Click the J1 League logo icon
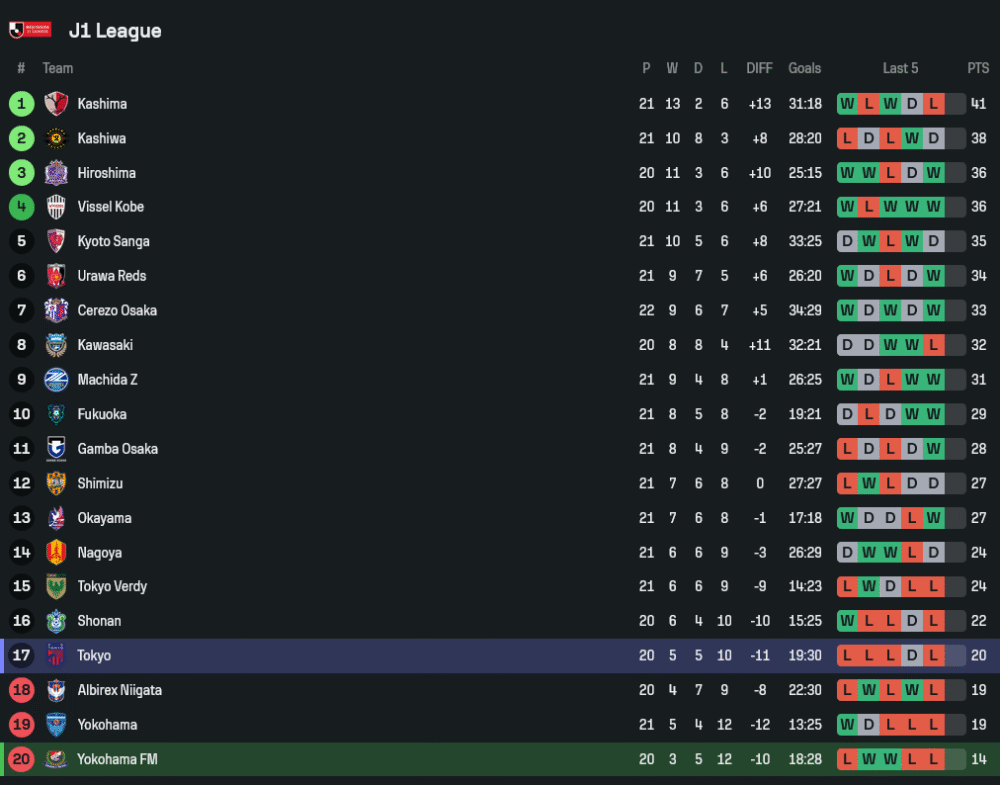The width and height of the screenshot is (1000, 785). pyautogui.click(x=29, y=30)
